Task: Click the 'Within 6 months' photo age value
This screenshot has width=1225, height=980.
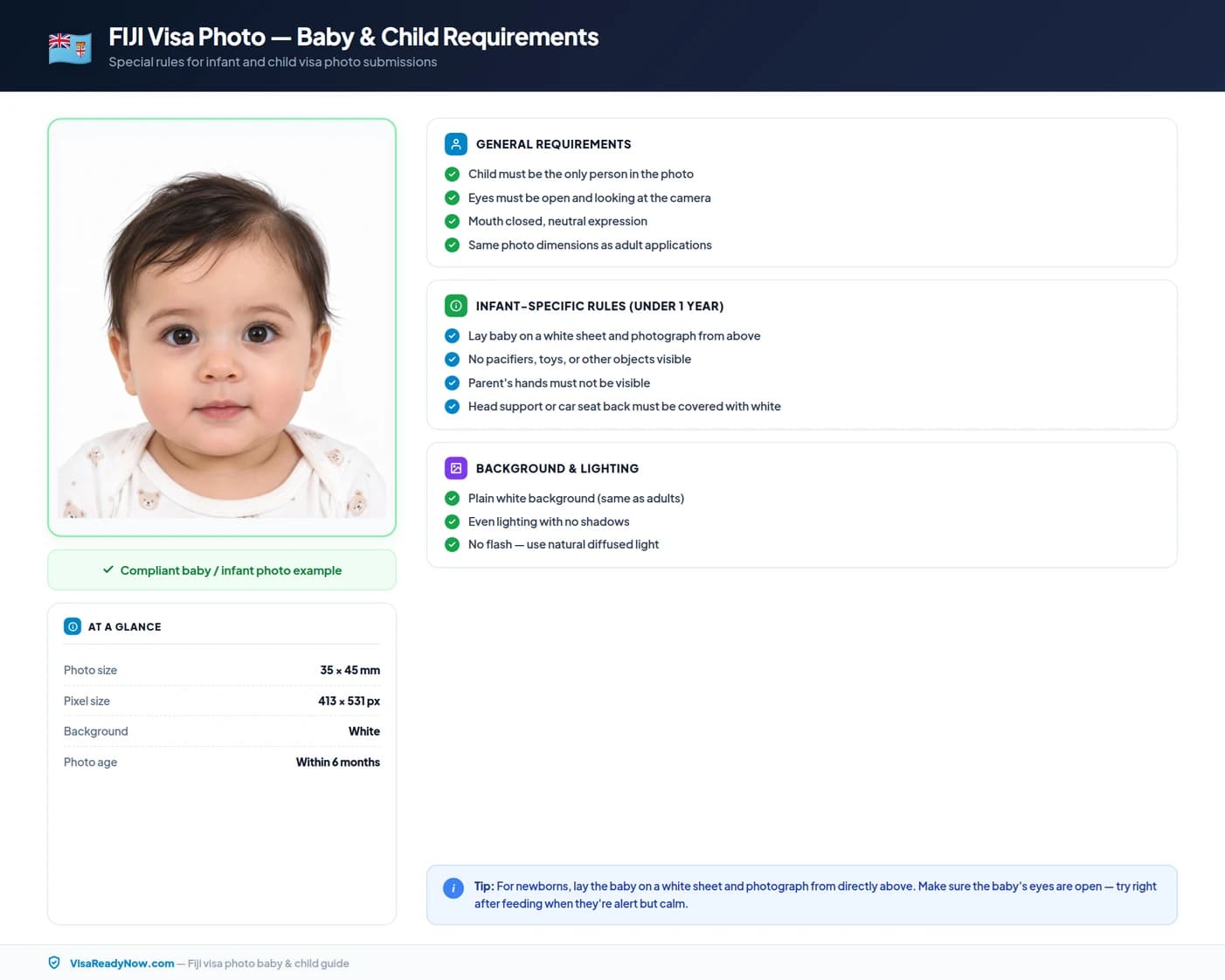Action: pyautogui.click(x=338, y=762)
